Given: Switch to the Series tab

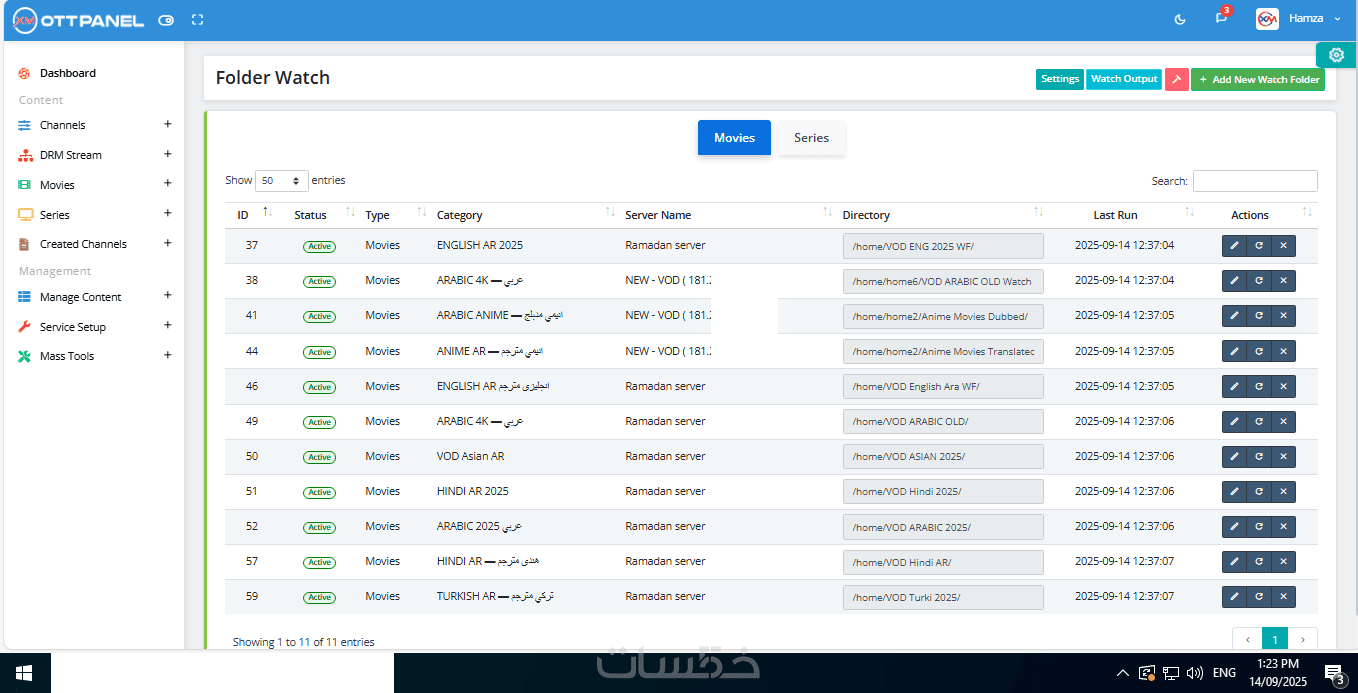Looking at the screenshot, I should tap(811, 138).
